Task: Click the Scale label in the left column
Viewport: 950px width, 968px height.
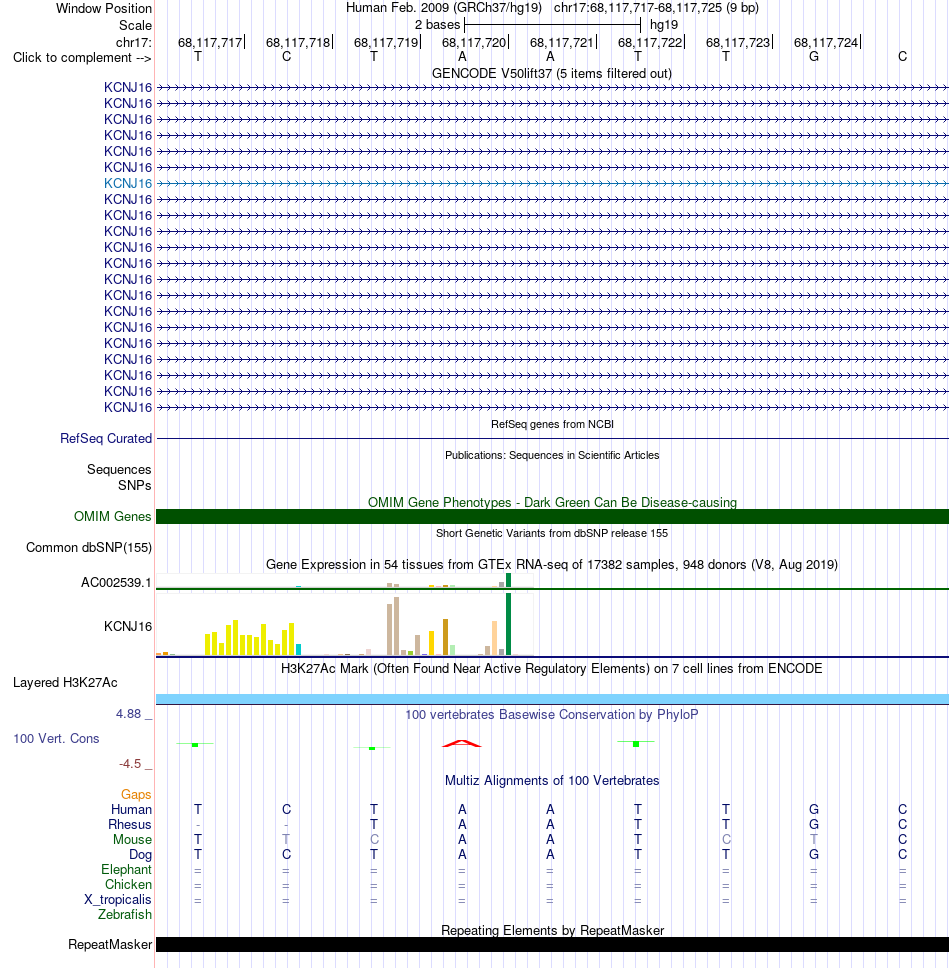Action: tap(135, 25)
